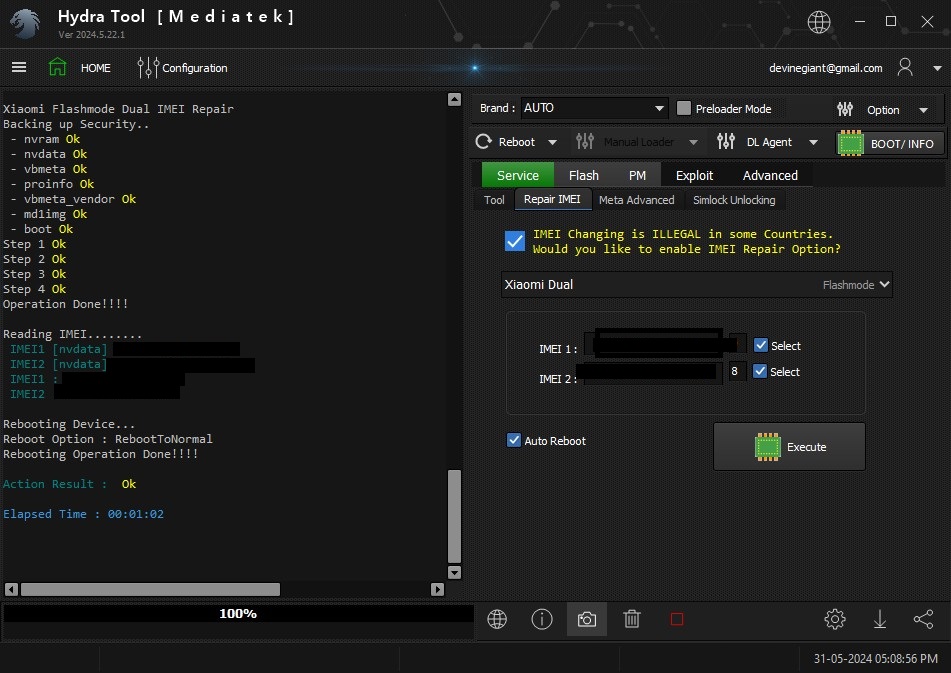Click the Execute button
The height and width of the screenshot is (673, 951).
pos(789,447)
